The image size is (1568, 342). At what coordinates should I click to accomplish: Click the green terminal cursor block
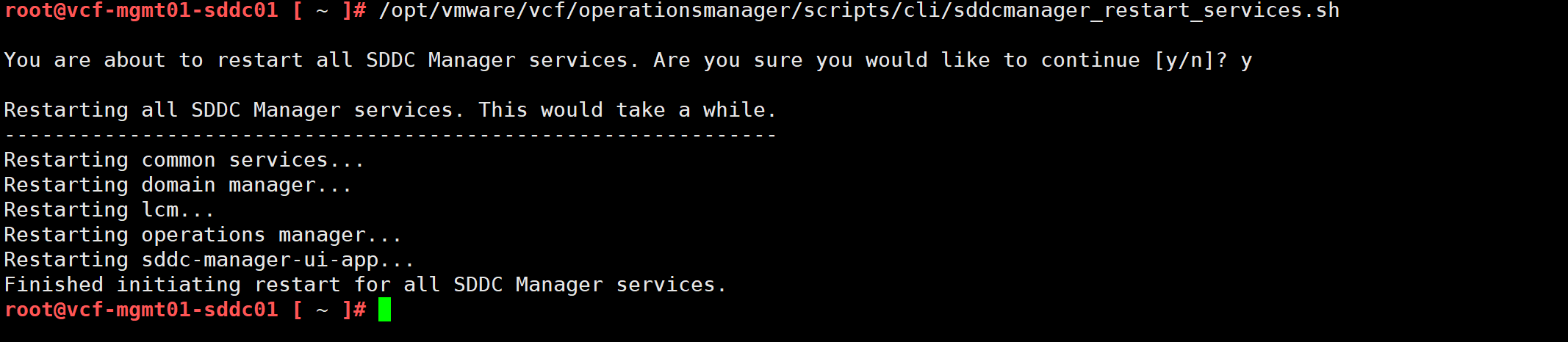click(x=384, y=310)
